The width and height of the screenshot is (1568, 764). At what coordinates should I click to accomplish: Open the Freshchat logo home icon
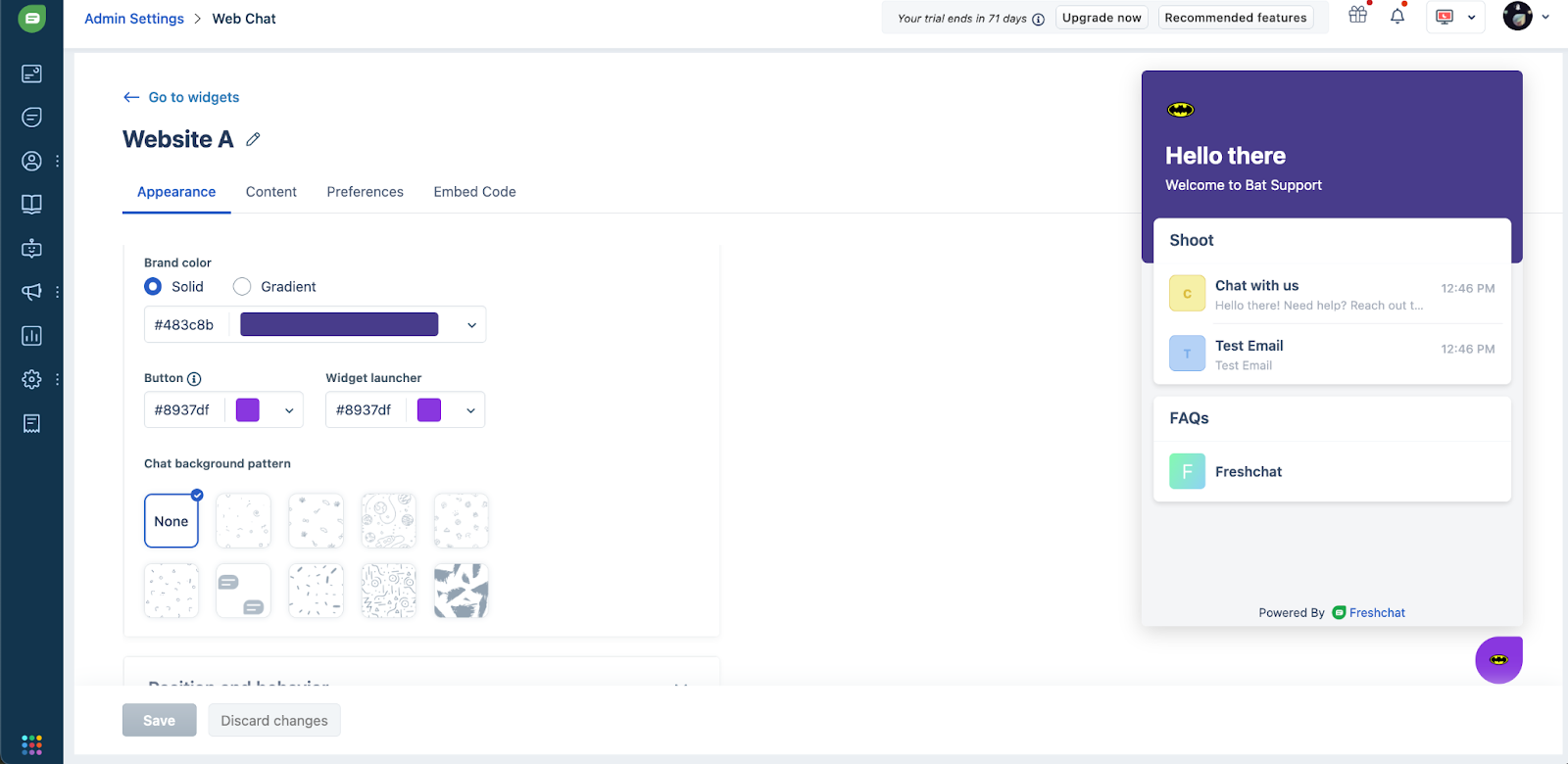31,19
